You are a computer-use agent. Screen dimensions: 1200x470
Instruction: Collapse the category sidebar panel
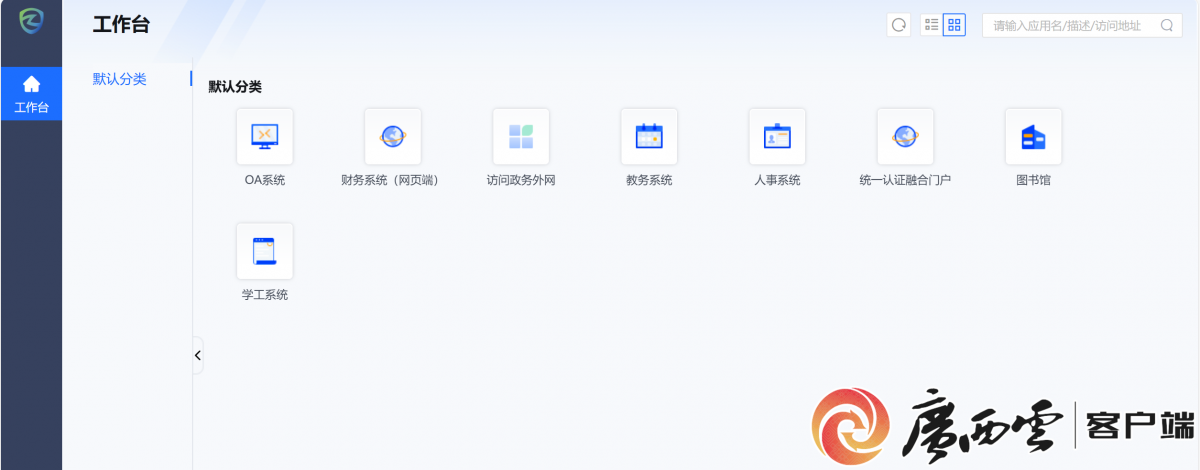point(198,355)
